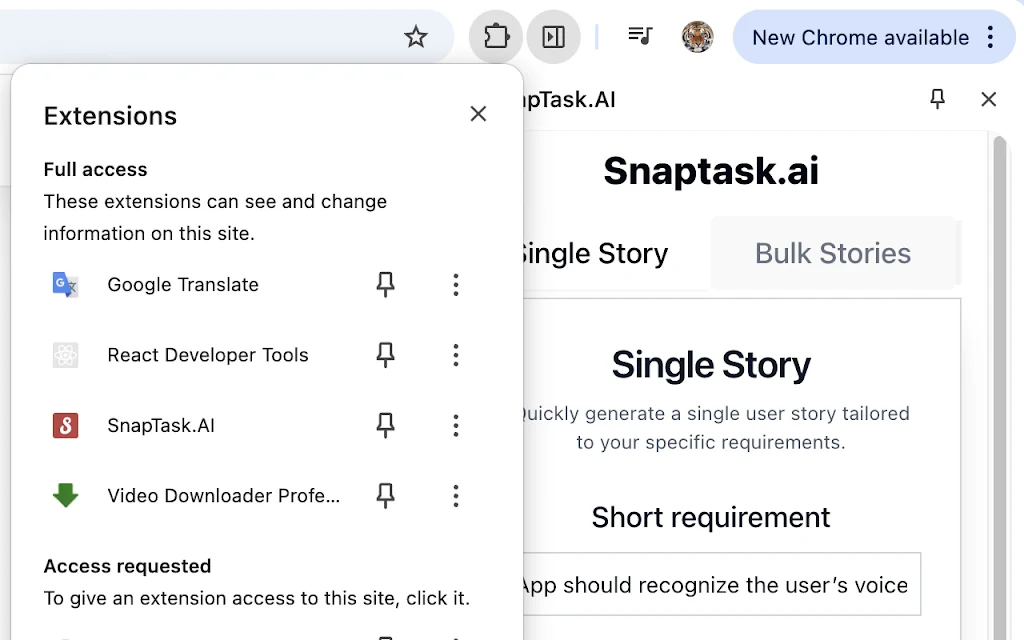Toggle the pin for SnapTask.AI extension

tap(385, 426)
